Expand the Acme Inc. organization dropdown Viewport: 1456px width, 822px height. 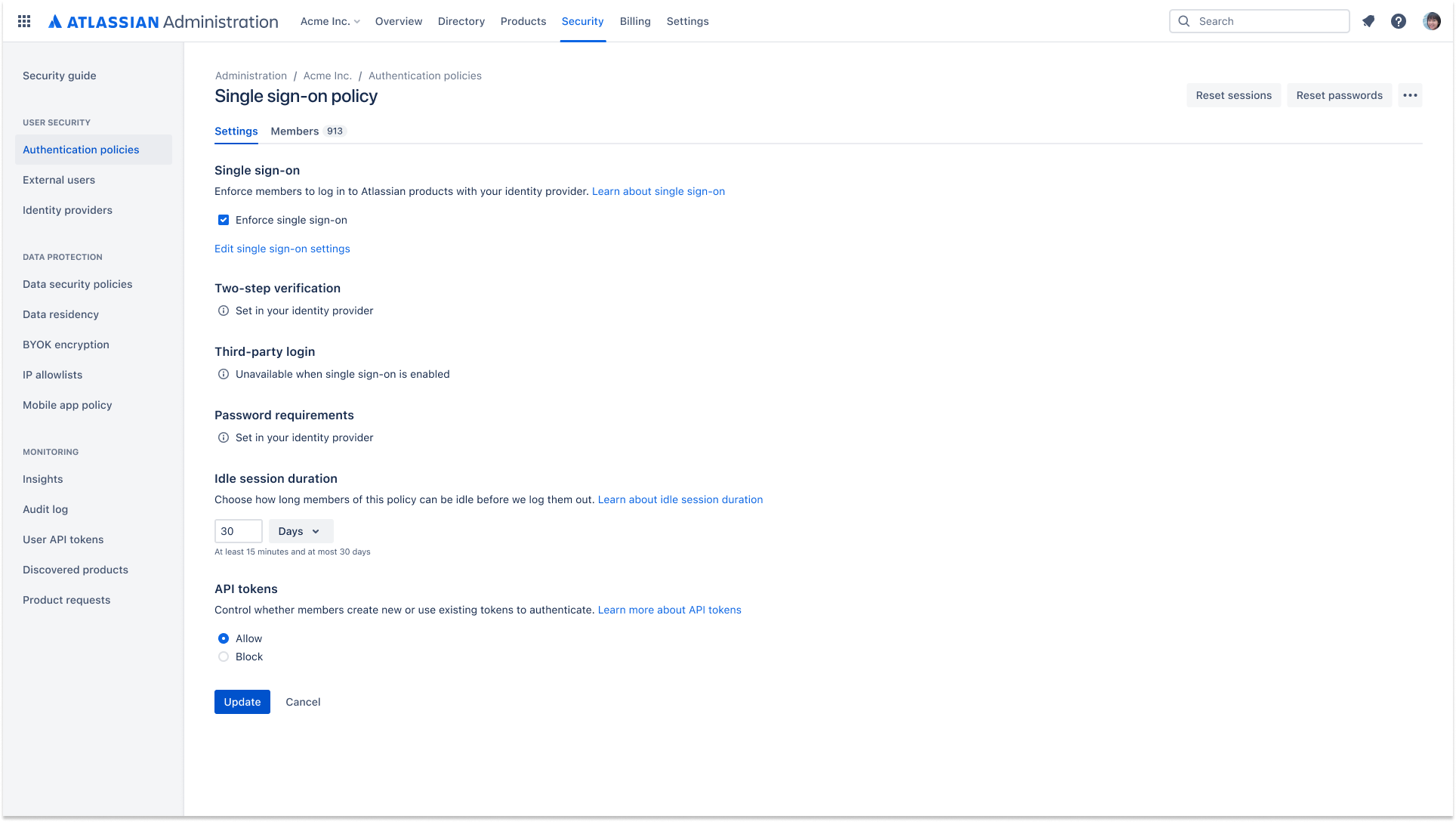tap(329, 21)
